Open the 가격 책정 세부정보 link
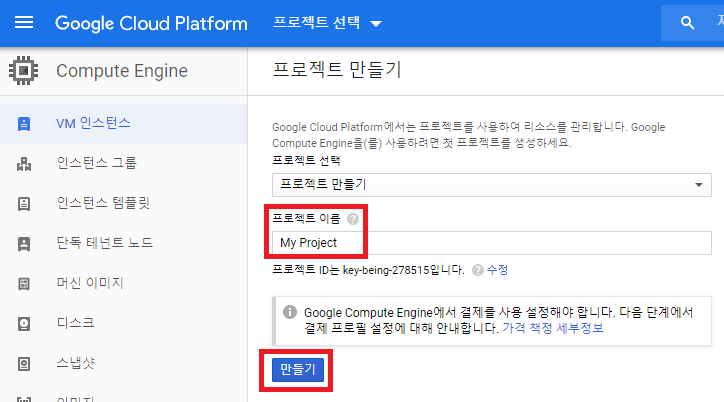The width and height of the screenshot is (724, 402). pos(551,328)
